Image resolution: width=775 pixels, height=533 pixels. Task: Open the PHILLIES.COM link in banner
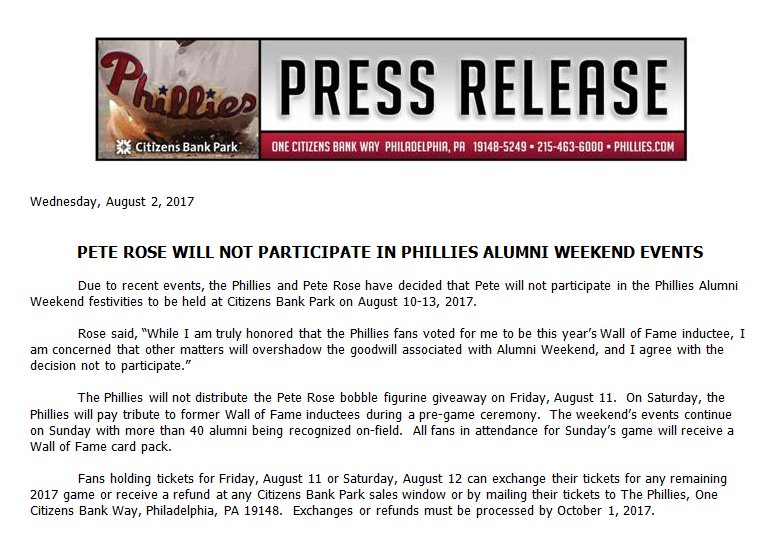point(645,147)
